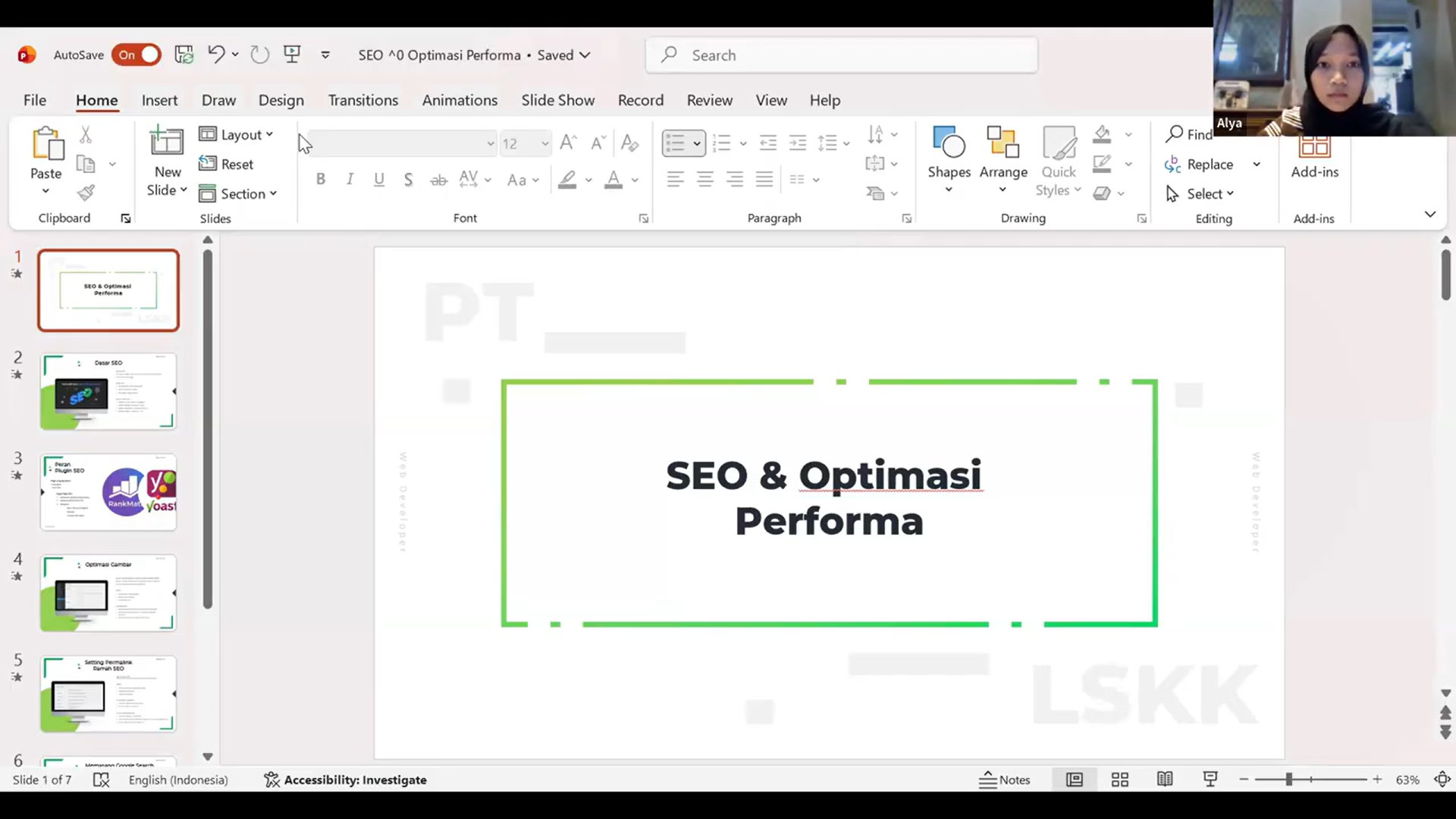1456x819 pixels.
Task: Click the Format Painter brush icon
Action: (86, 193)
